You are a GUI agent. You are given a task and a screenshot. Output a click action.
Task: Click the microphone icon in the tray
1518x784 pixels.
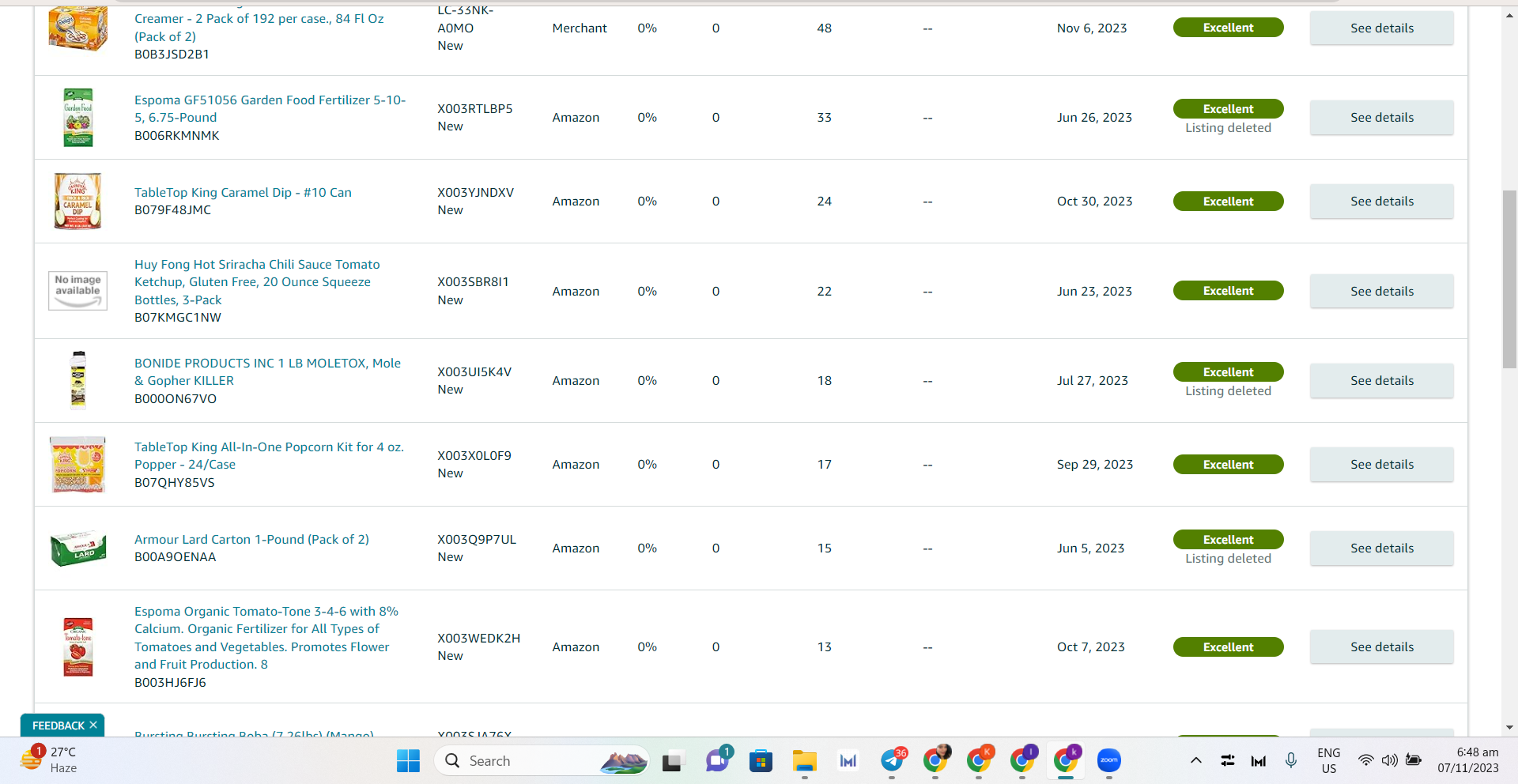pos(1291,760)
